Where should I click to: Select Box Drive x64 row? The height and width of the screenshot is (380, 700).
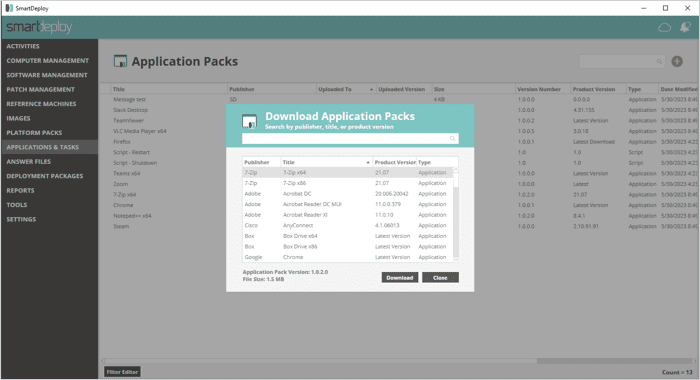pos(348,236)
